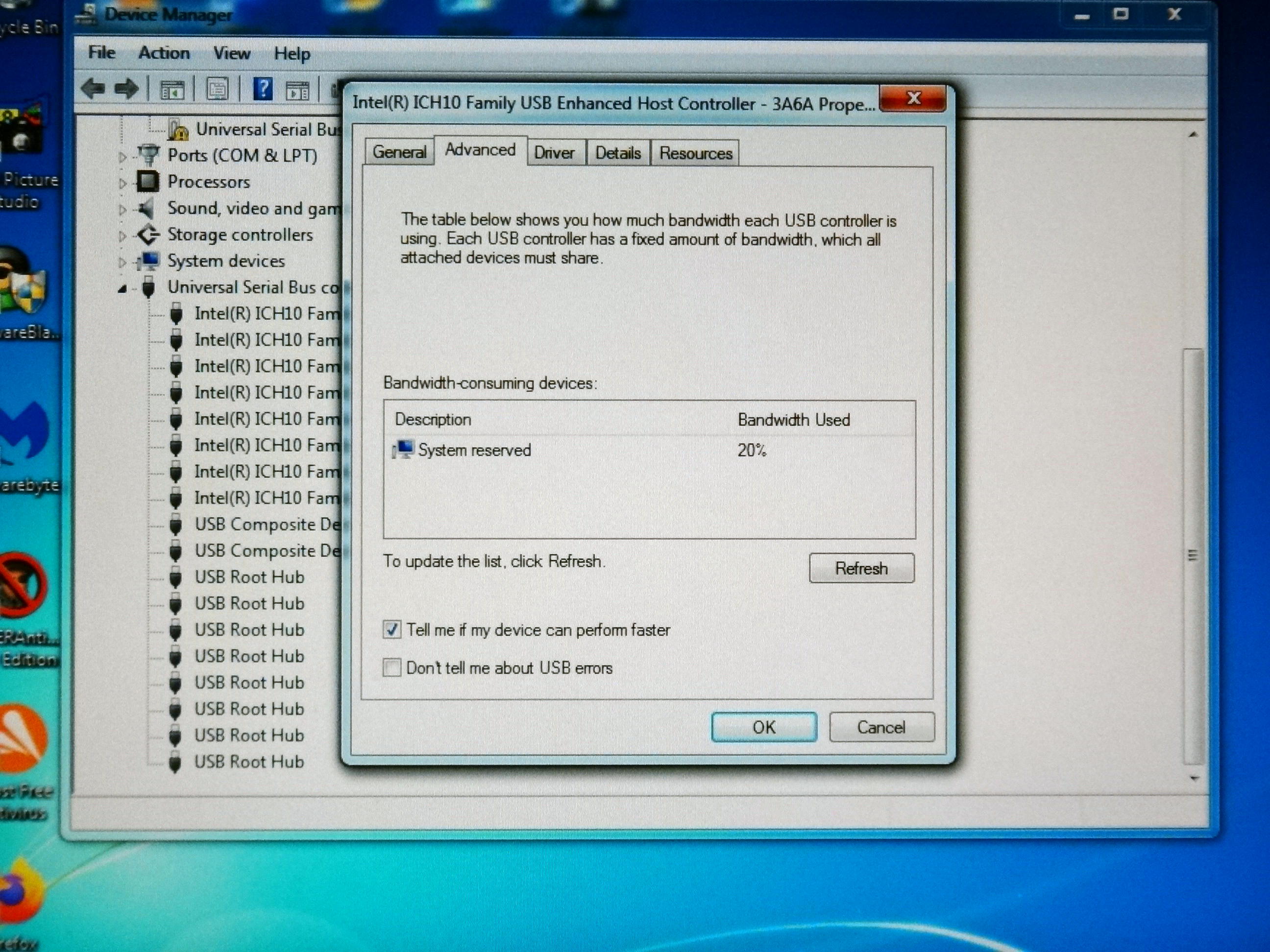Switch to the Driver tab

[x=555, y=153]
